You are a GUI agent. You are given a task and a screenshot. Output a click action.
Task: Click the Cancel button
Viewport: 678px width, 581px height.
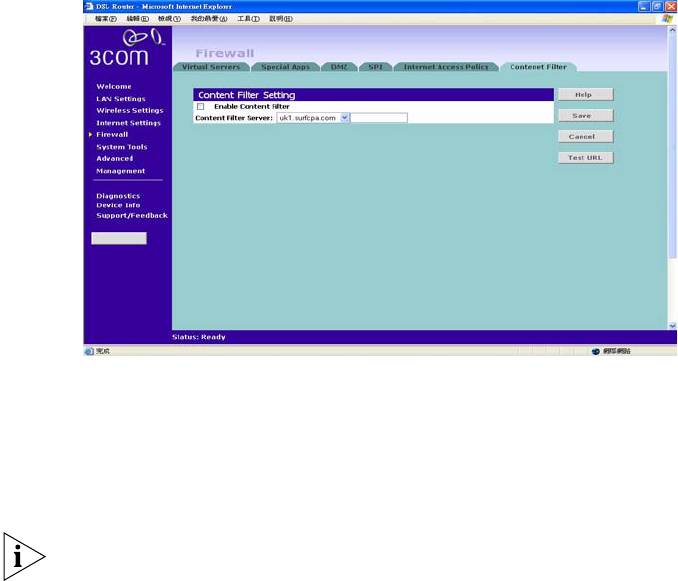(586, 137)
